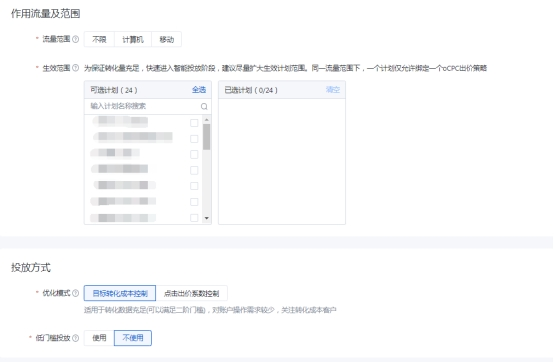Click help icon next to 低门槛投放
The image size is (554, 362).
click(76, 338)
